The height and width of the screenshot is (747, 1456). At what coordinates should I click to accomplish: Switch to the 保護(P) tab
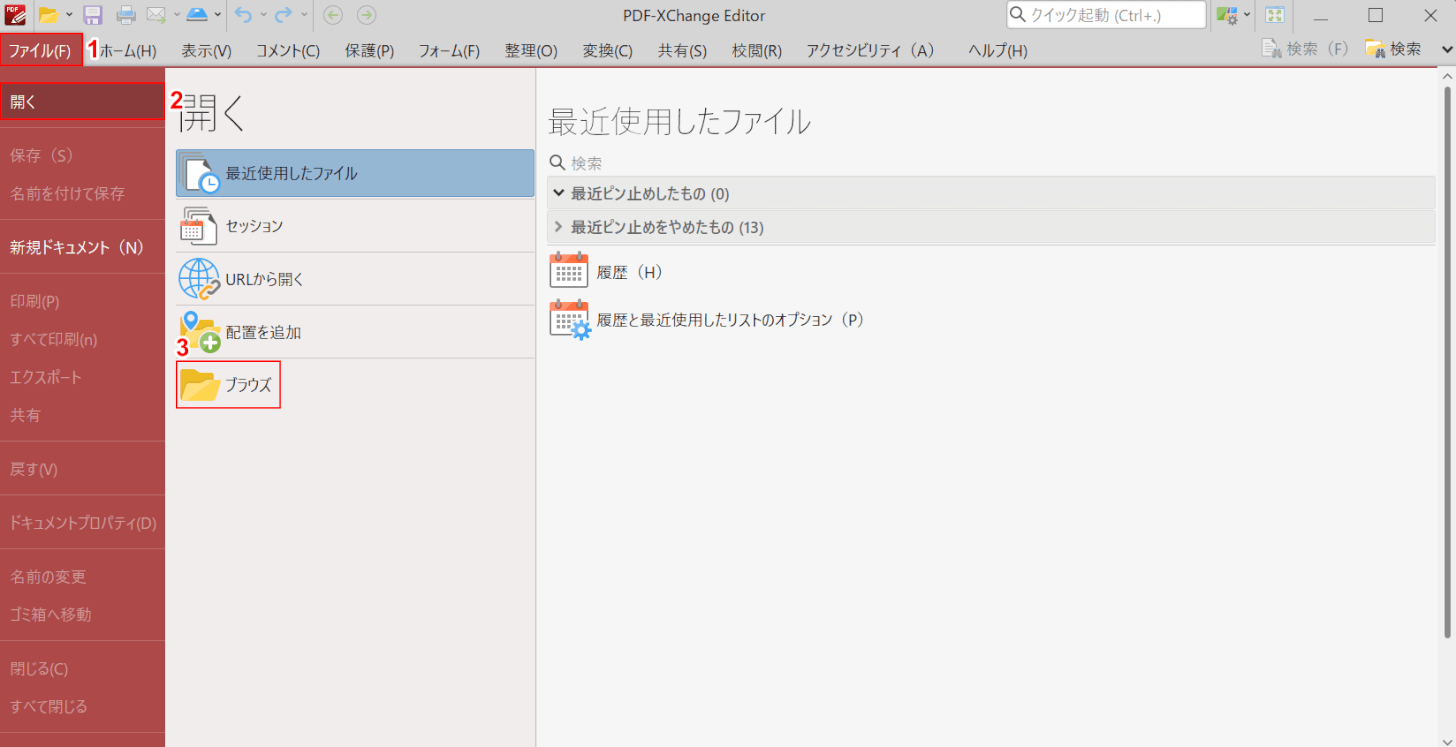pos(370,50)
